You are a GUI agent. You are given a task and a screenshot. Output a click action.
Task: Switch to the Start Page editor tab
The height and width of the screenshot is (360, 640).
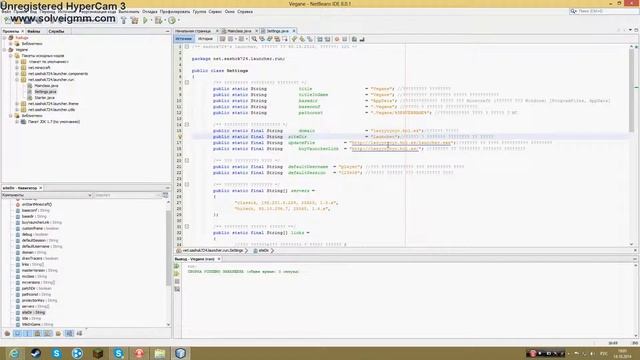193,31
